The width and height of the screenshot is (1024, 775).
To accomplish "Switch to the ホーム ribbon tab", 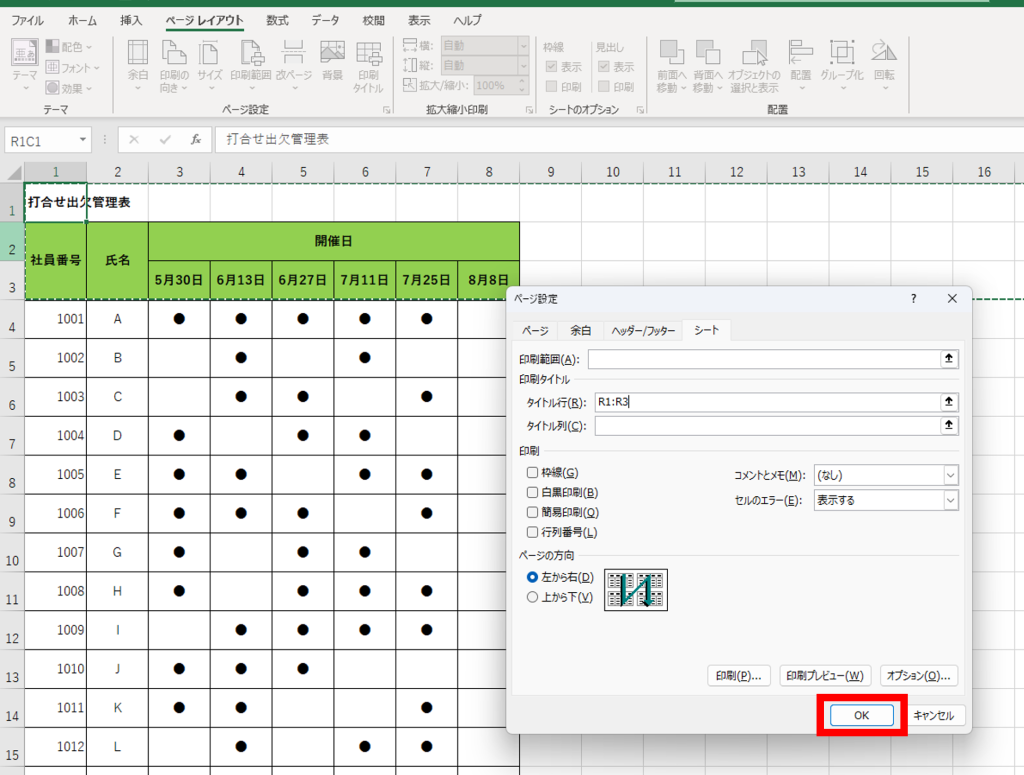I will tap(82, 20).
